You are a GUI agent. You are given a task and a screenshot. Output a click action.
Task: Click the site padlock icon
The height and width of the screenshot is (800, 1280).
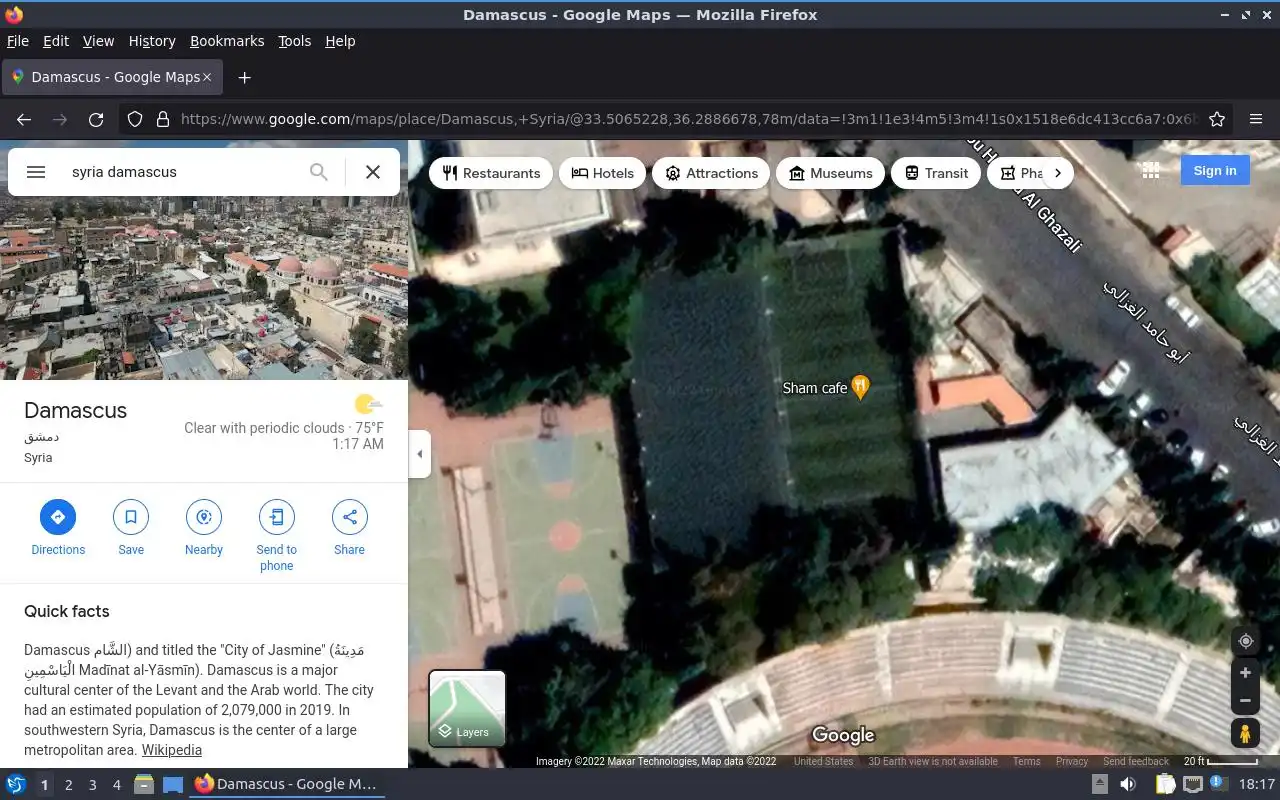(162, 119)
